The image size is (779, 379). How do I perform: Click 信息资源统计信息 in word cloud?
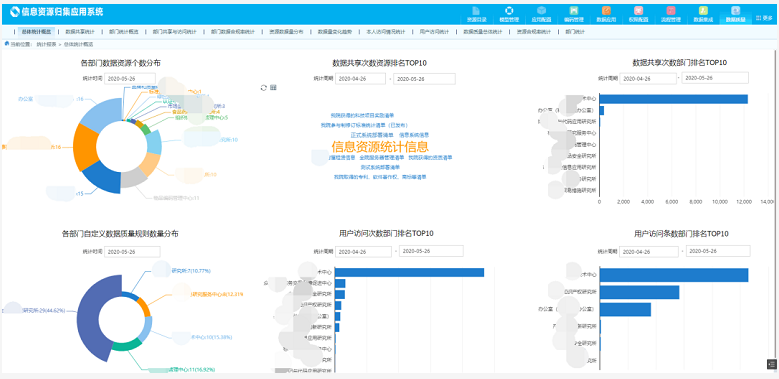pyautogui.click(x=380, y=147)
